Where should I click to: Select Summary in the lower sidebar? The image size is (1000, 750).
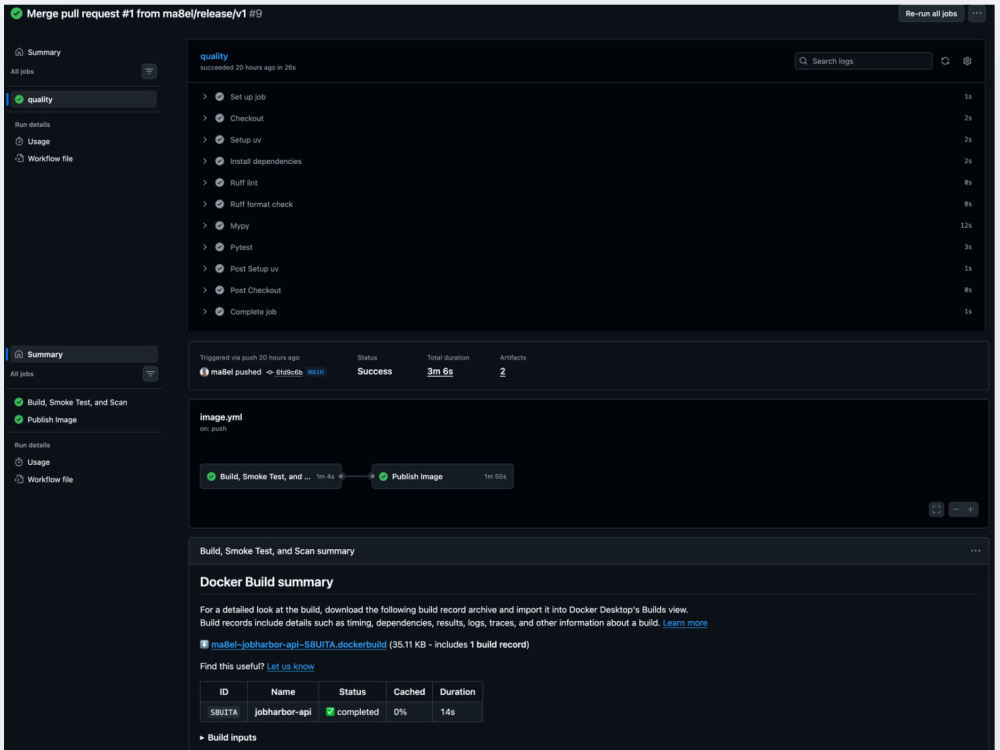tap(84, 355)
